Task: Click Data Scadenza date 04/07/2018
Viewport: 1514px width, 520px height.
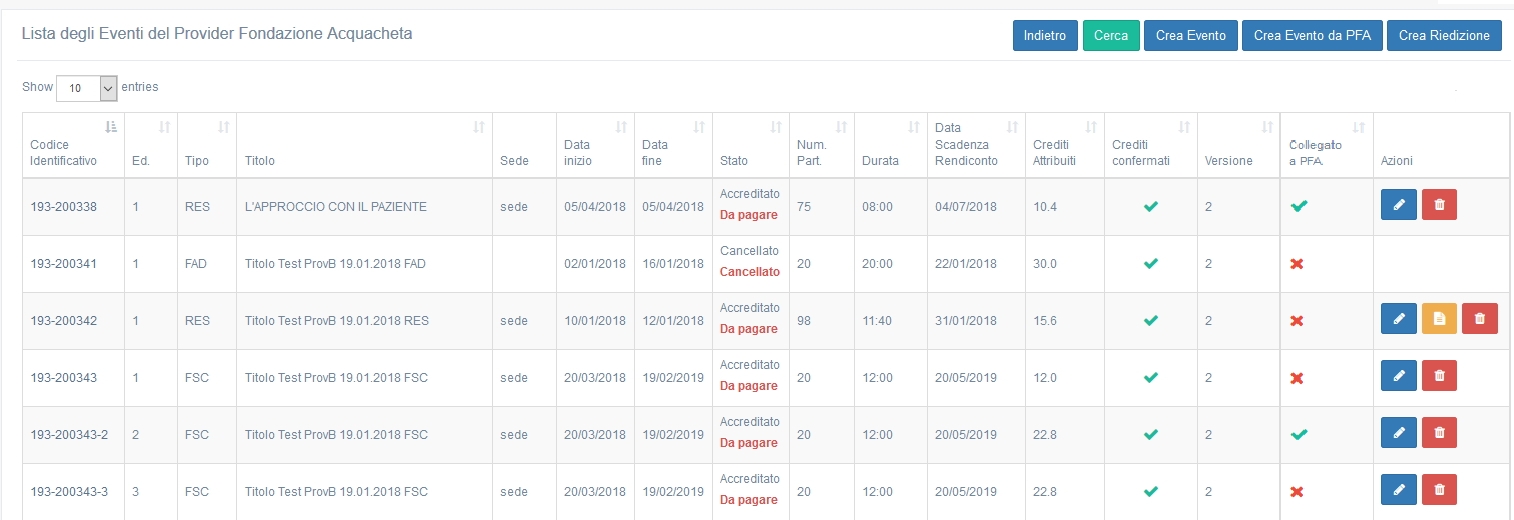Action: point(966,207)
